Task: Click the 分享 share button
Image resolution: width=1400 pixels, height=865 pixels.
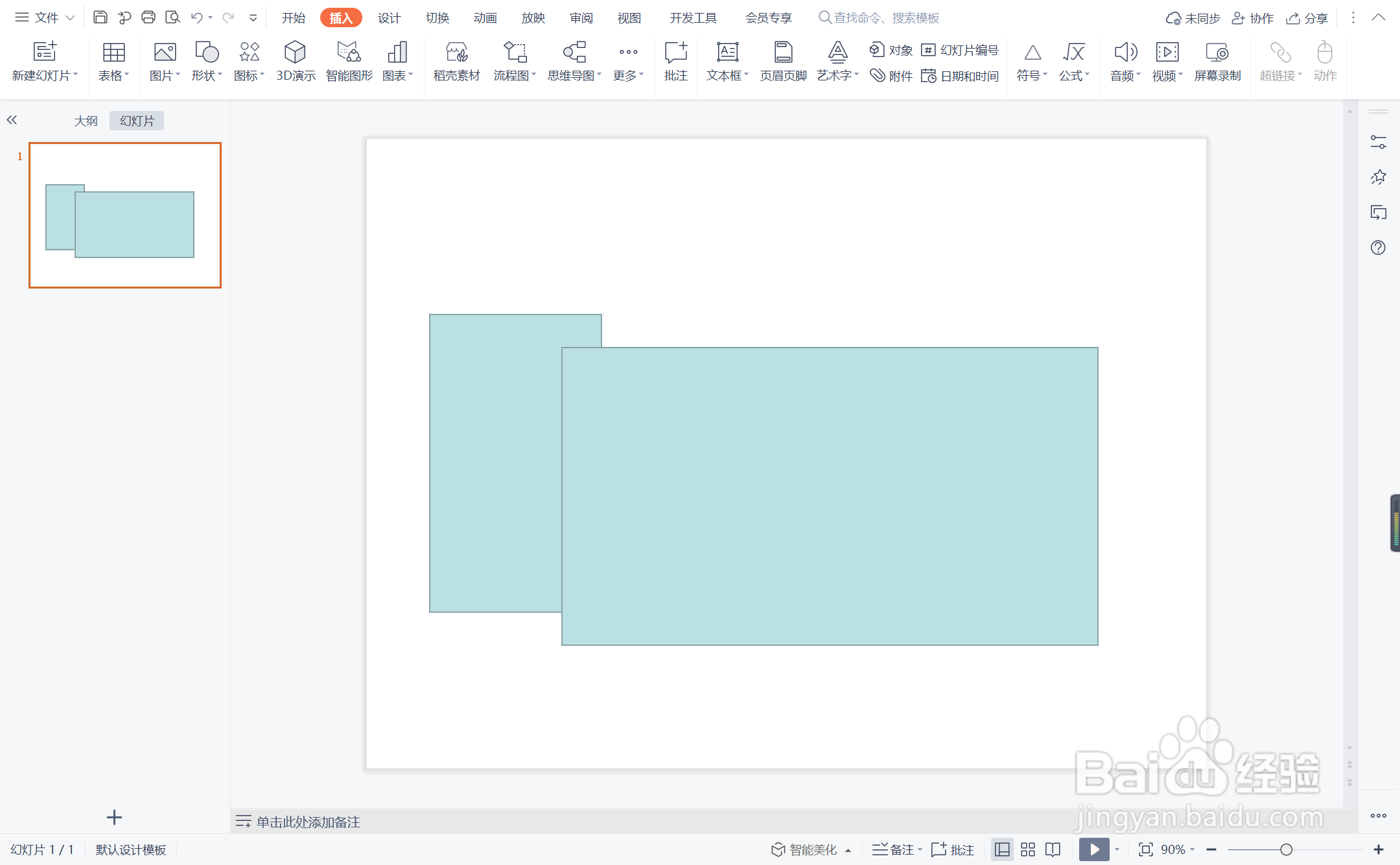Action: 1307,18
